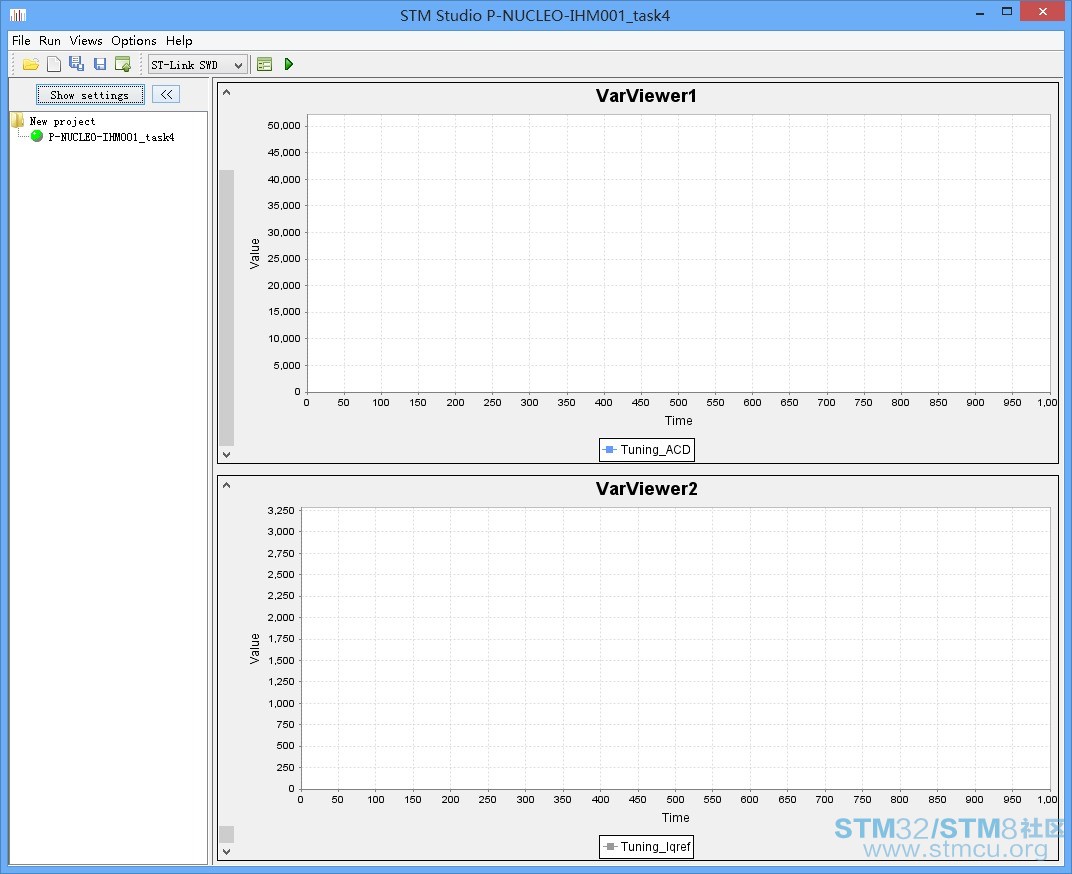This screenshot has width=1072, height=874.
Task: Open the Run menu
Action: pos(50,41)
